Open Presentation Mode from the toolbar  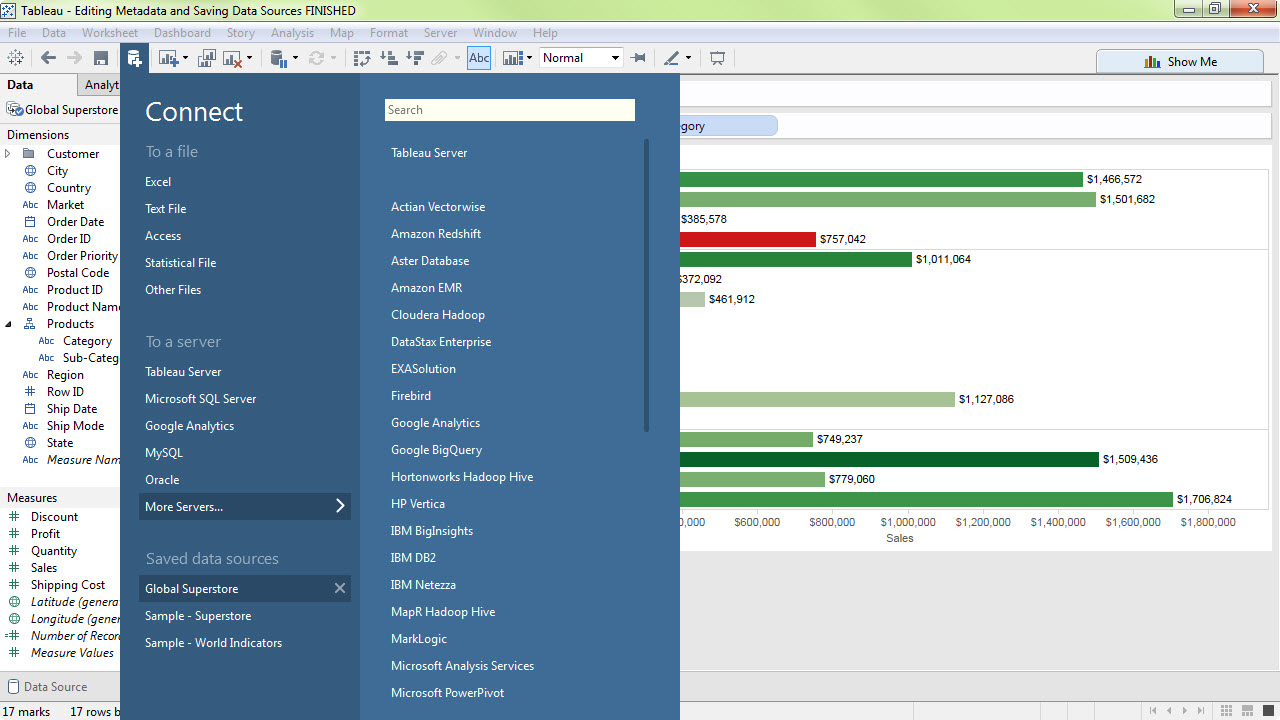[717, 58]
